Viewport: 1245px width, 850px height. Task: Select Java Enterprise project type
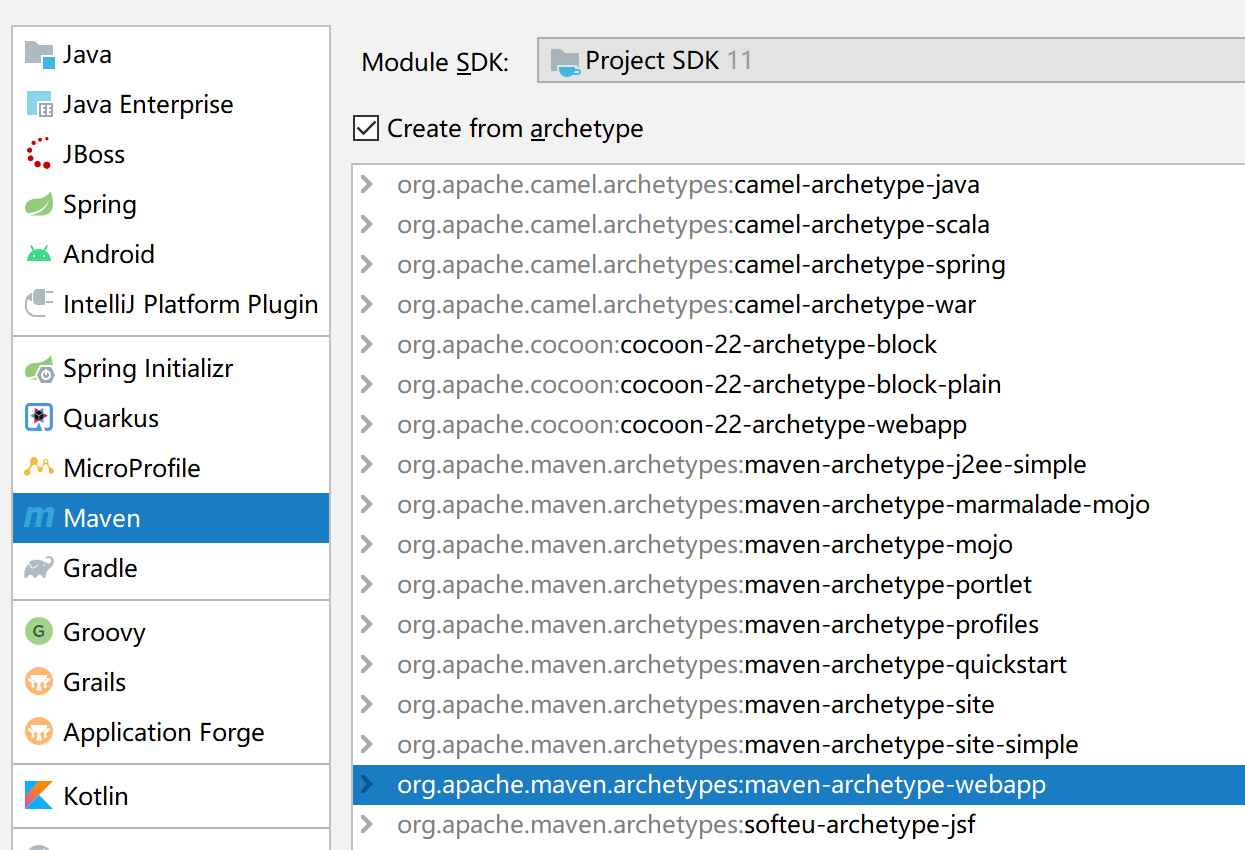(148, 105)
